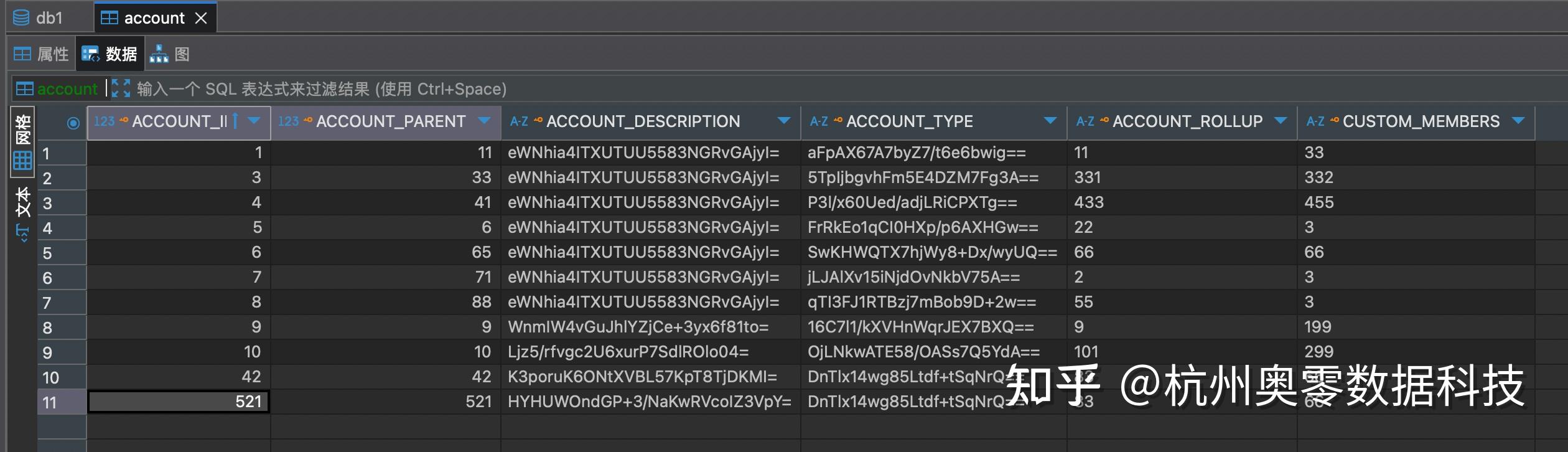Open ACCOUNT_PARENT column filter dropdown

484,121
